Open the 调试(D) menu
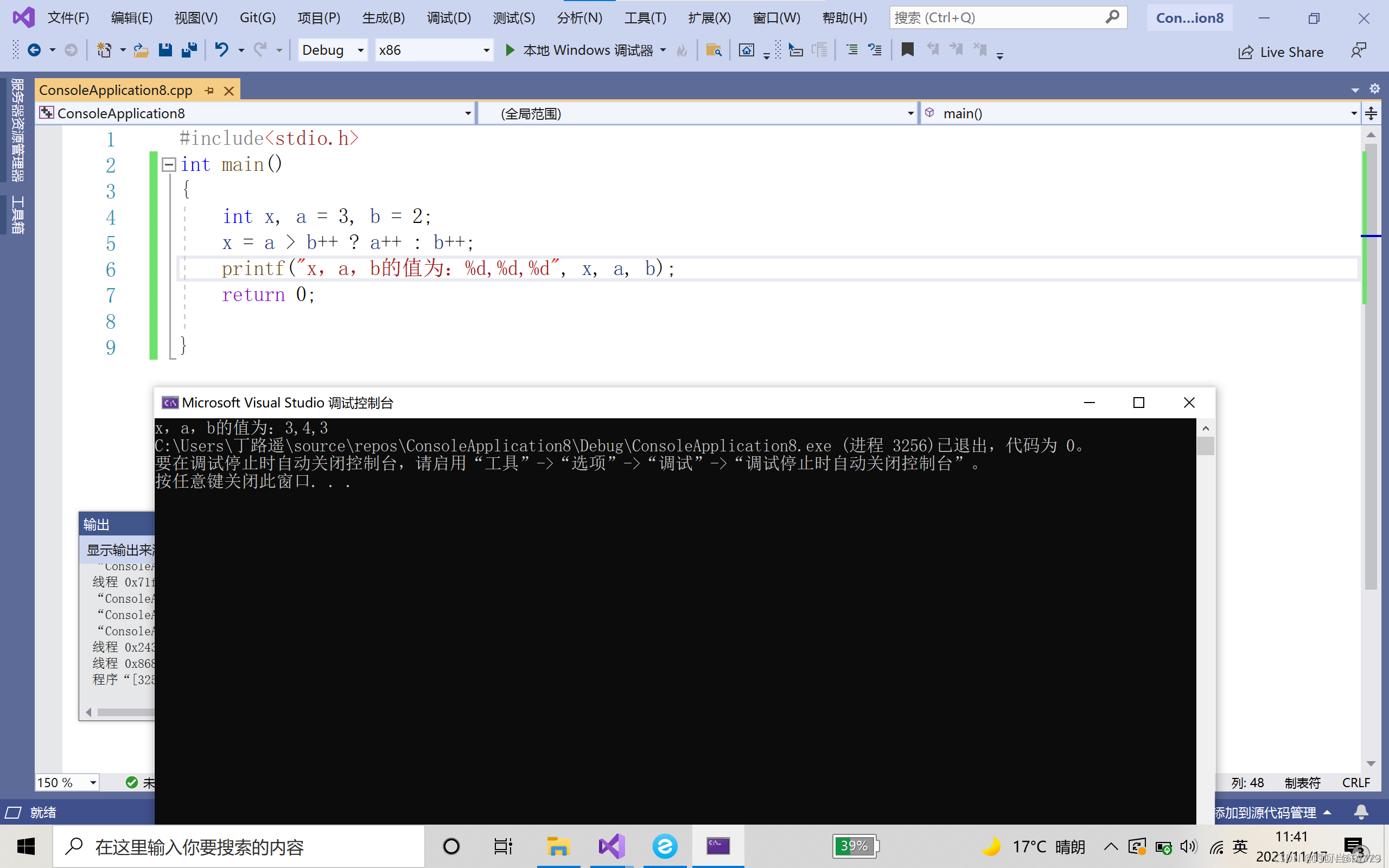 [448, 18]
